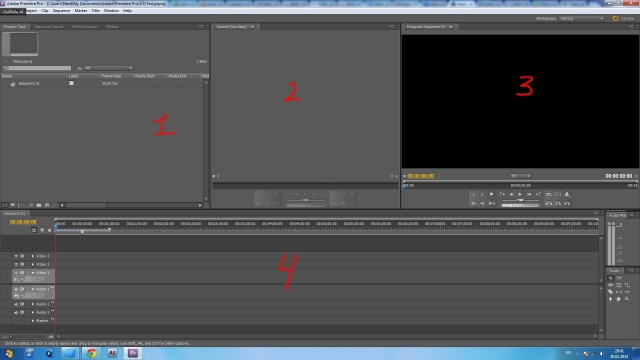Toggle Video 2 track output eye
640x360 pixels.
[x=16, y=264]
